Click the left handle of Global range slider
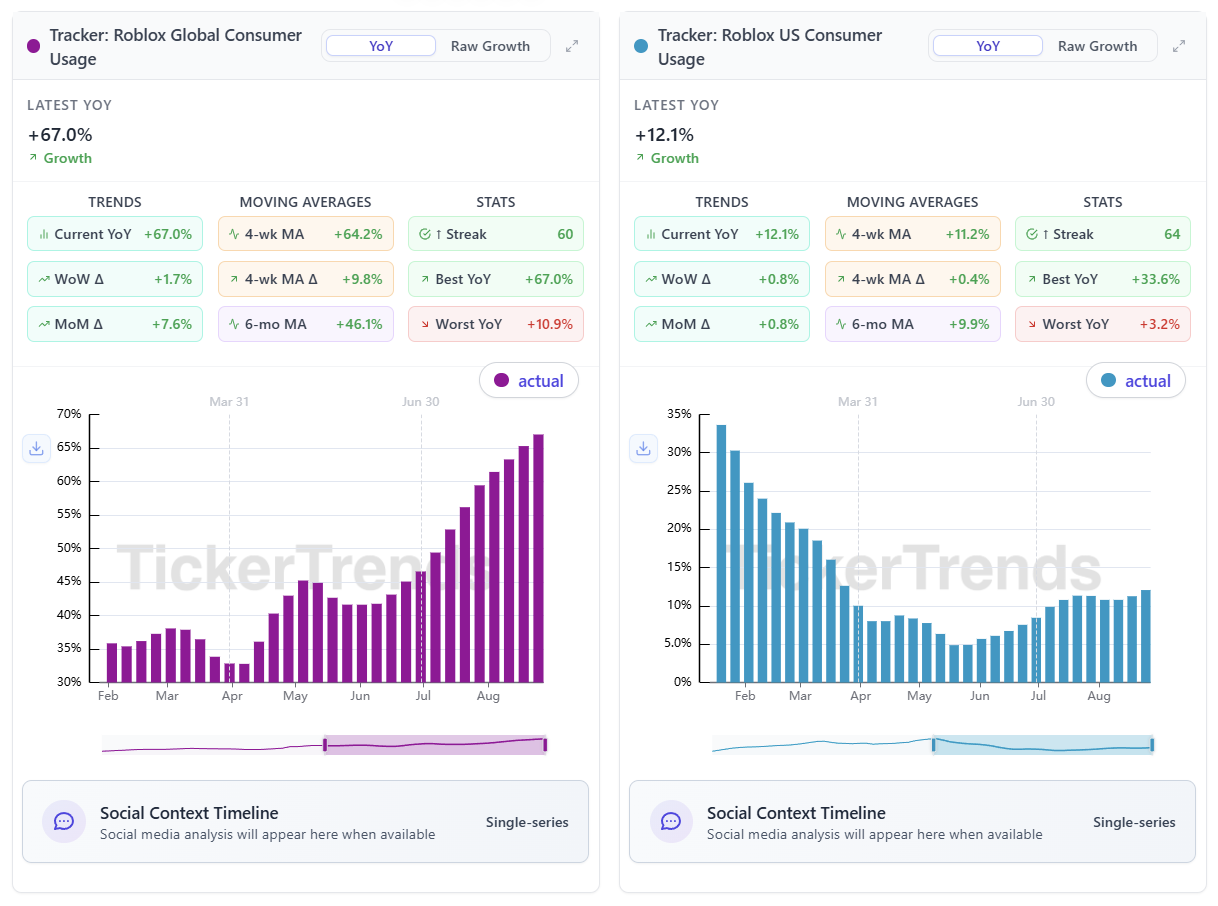Image resolution: width=1218 pixels, height=906 pixels. point(324,745)
